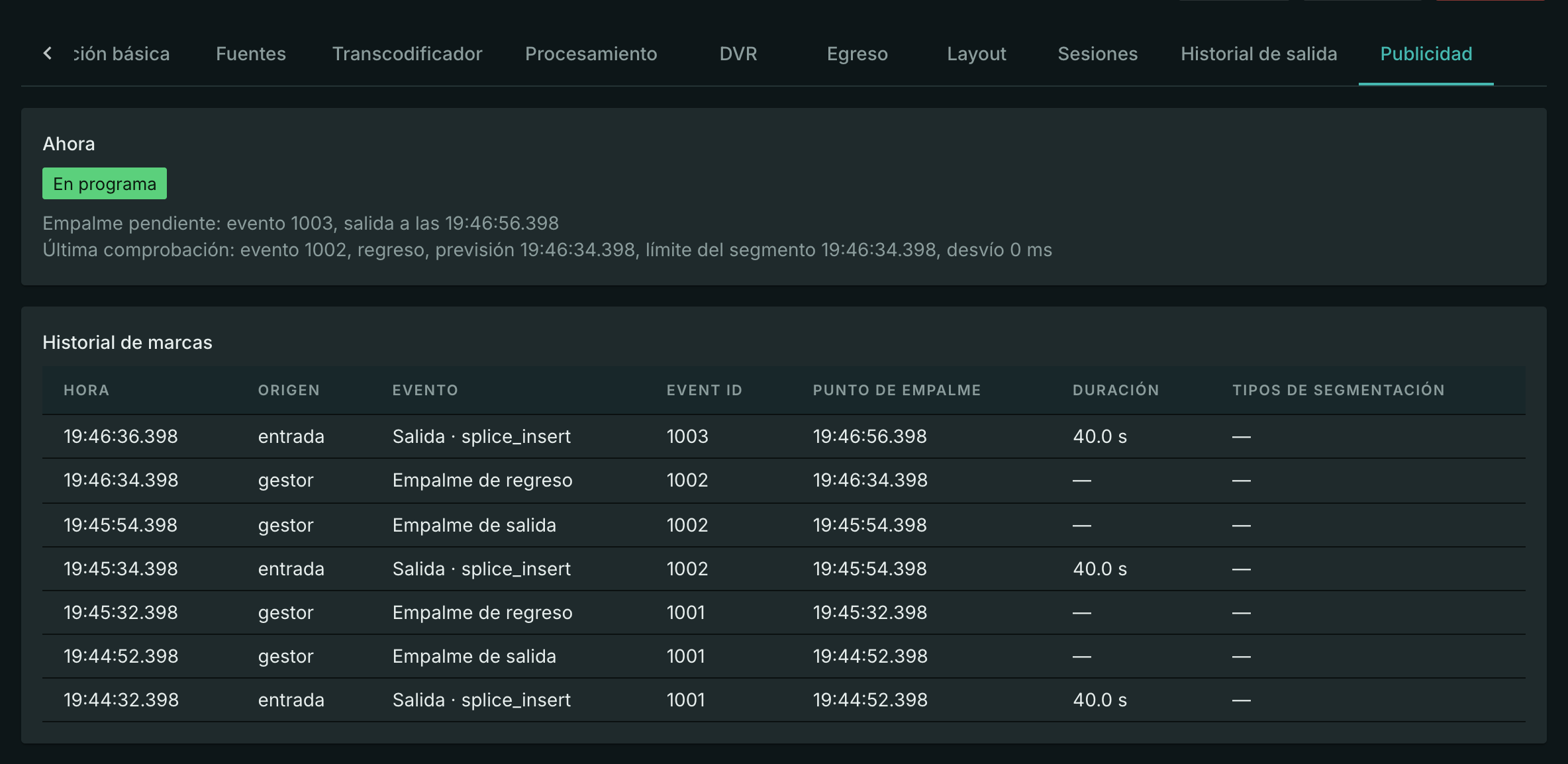The image size is (1568, 764).
Task: Click the 40.0 s duration for event 1001
Action: coord(1100,700)
